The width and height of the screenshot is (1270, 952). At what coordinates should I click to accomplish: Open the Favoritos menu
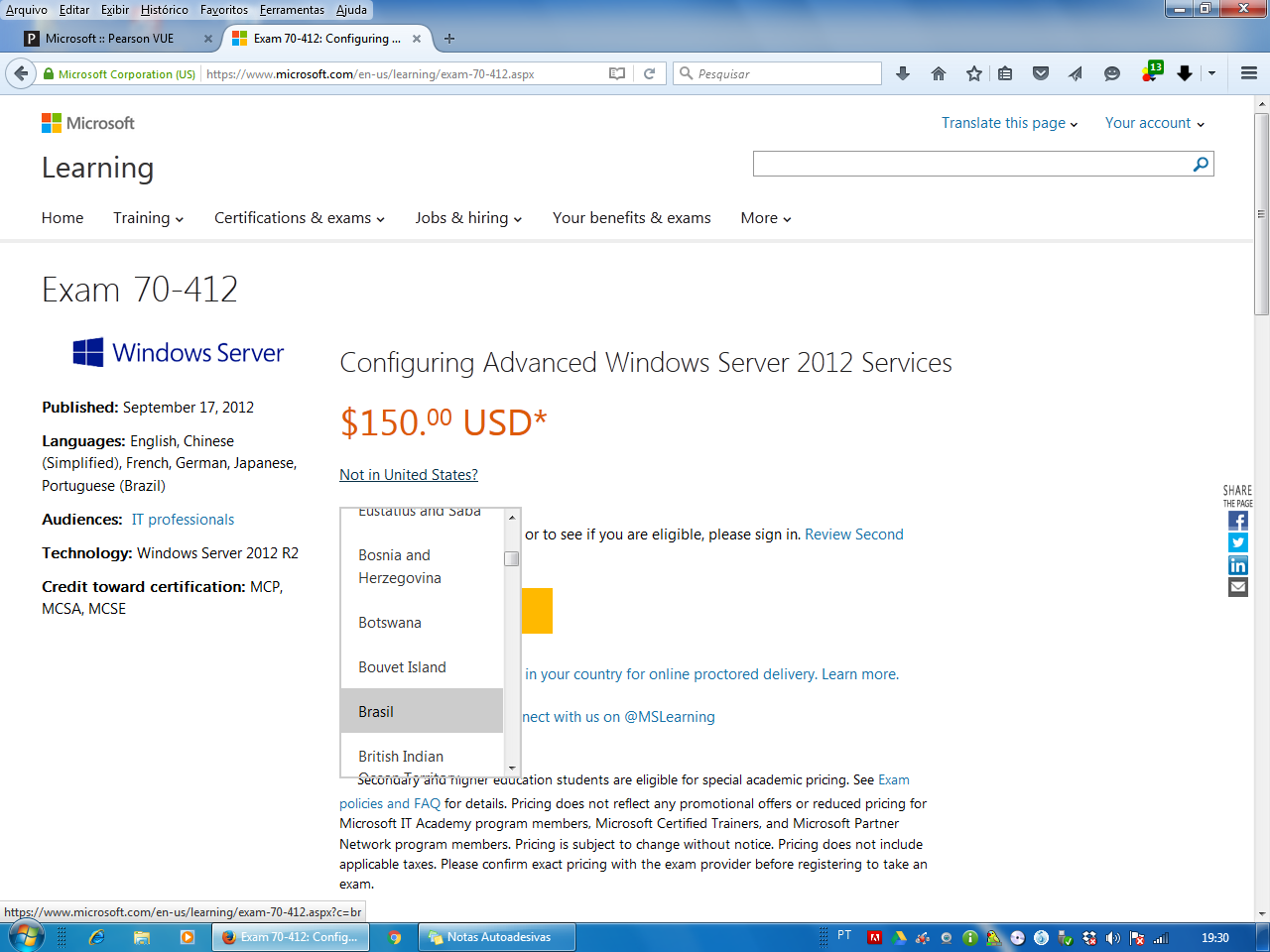point(224,10)
